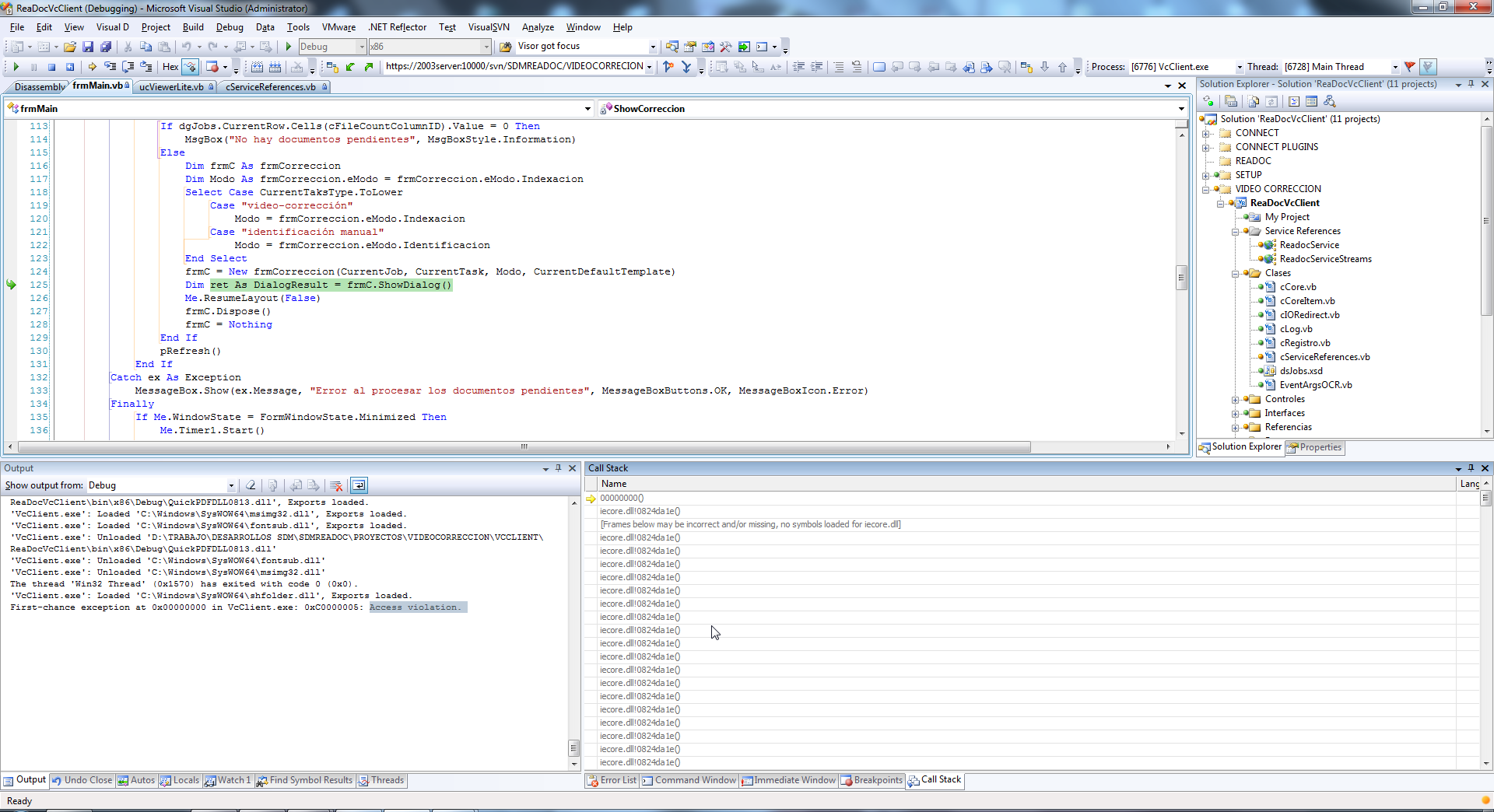Screen dimensions: 1494x812
Task: Click the Solution Explorer View Class Diagram icon
Action: click(1330, 101)
